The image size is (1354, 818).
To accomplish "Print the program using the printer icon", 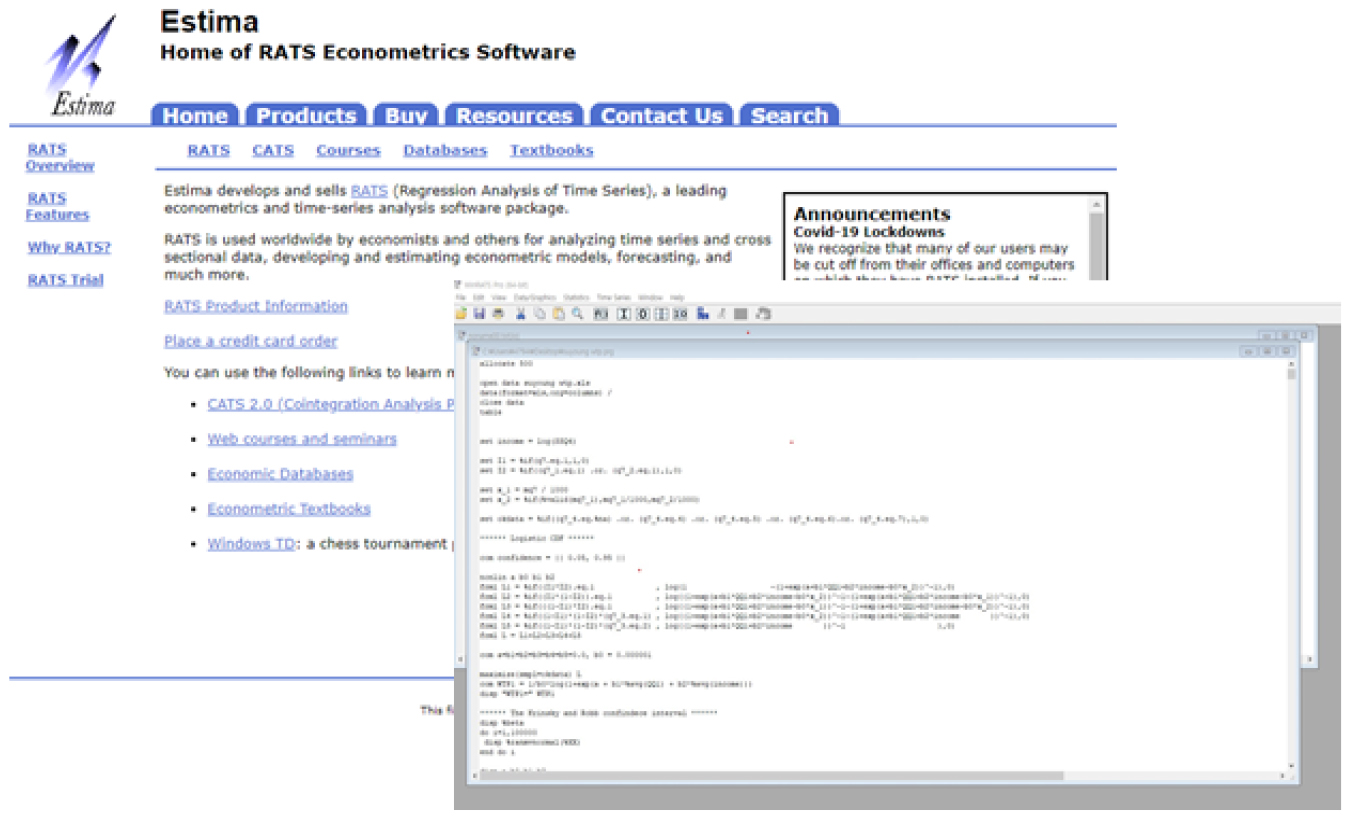I will coord(497,314).
